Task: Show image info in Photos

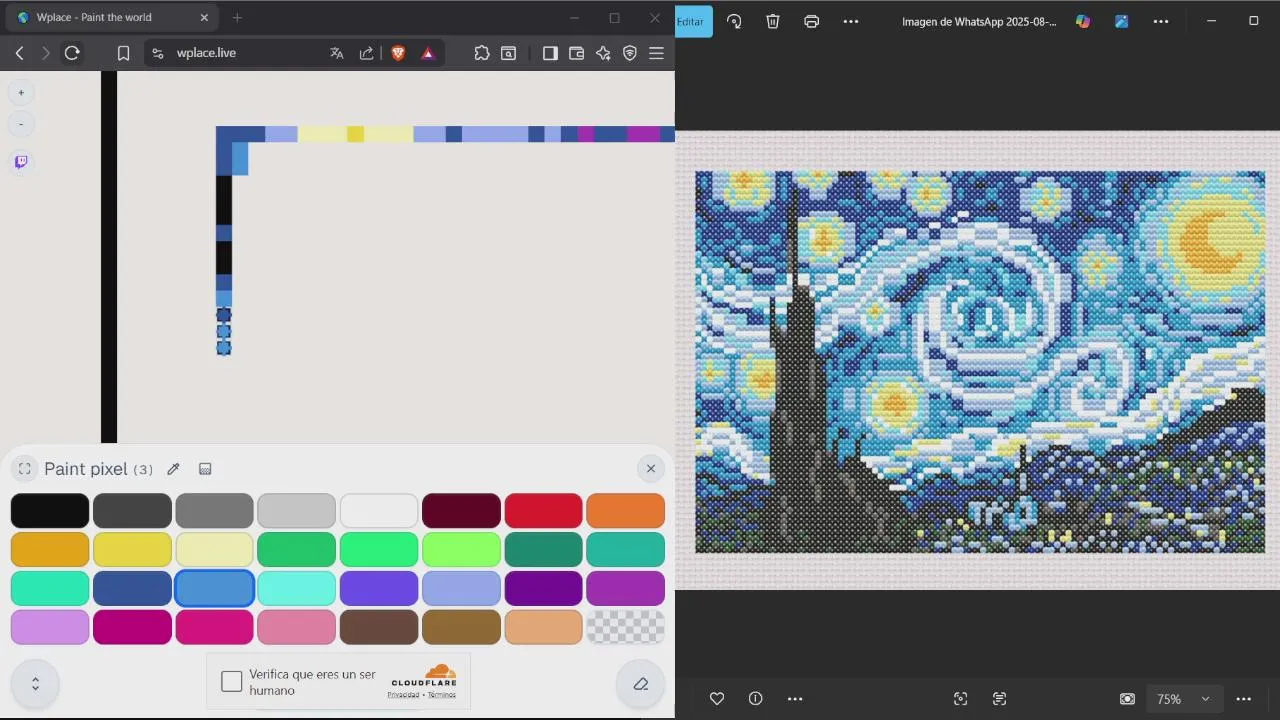Action: click(x=756, y=699)
